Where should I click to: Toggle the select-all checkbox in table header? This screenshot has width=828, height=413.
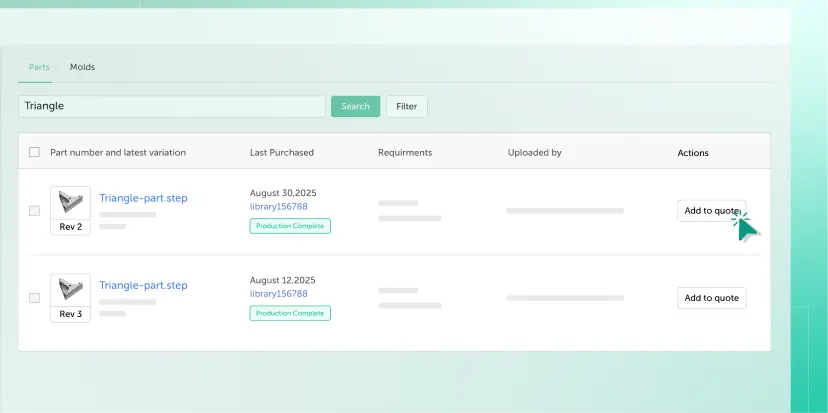[x=34, y=152]
